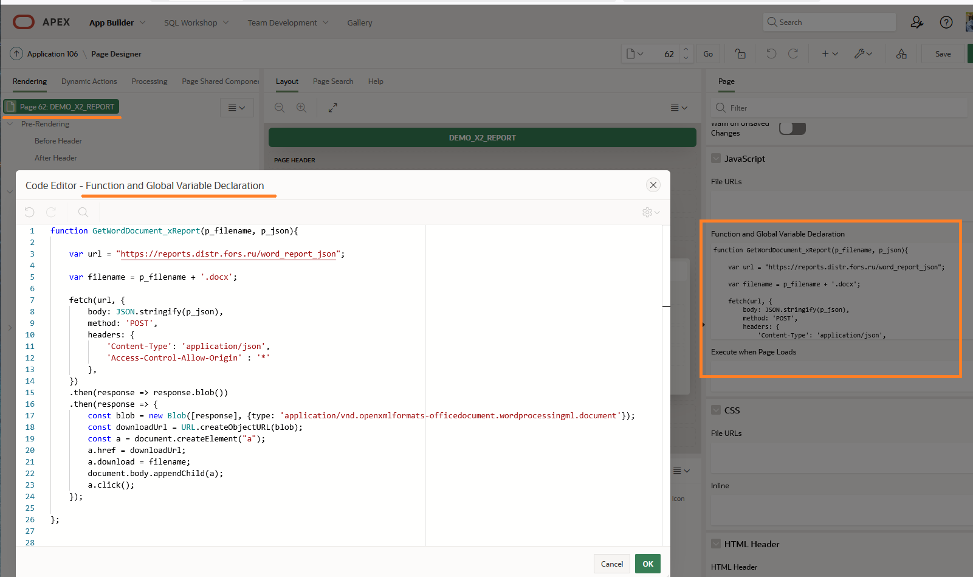Open the Utilities wrench menu

(x=863, y=54)
